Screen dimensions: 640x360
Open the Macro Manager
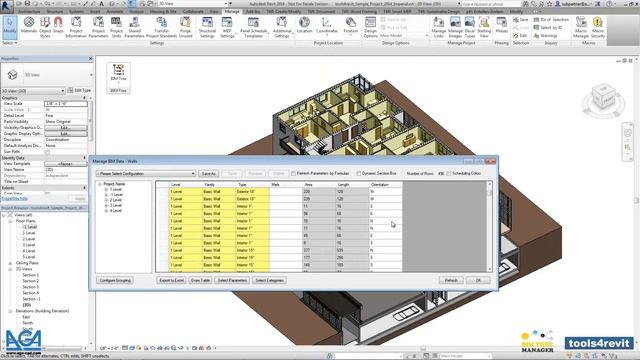click(x=580, y=27)
